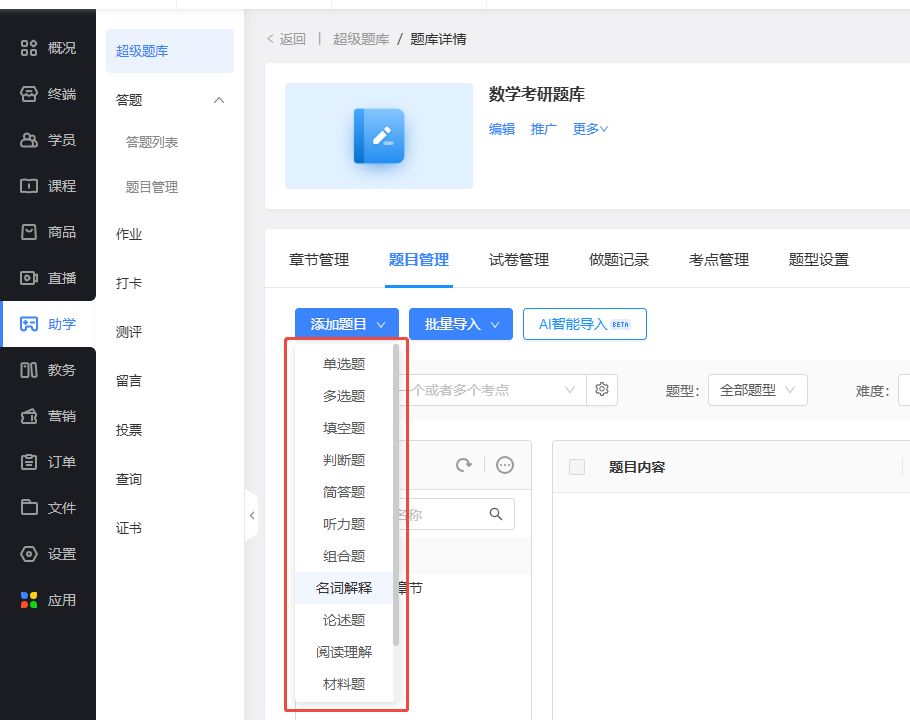Open the 题型 全部题型 dropdown
Viewport: 910px width, 720px height.
pos(757,390)
